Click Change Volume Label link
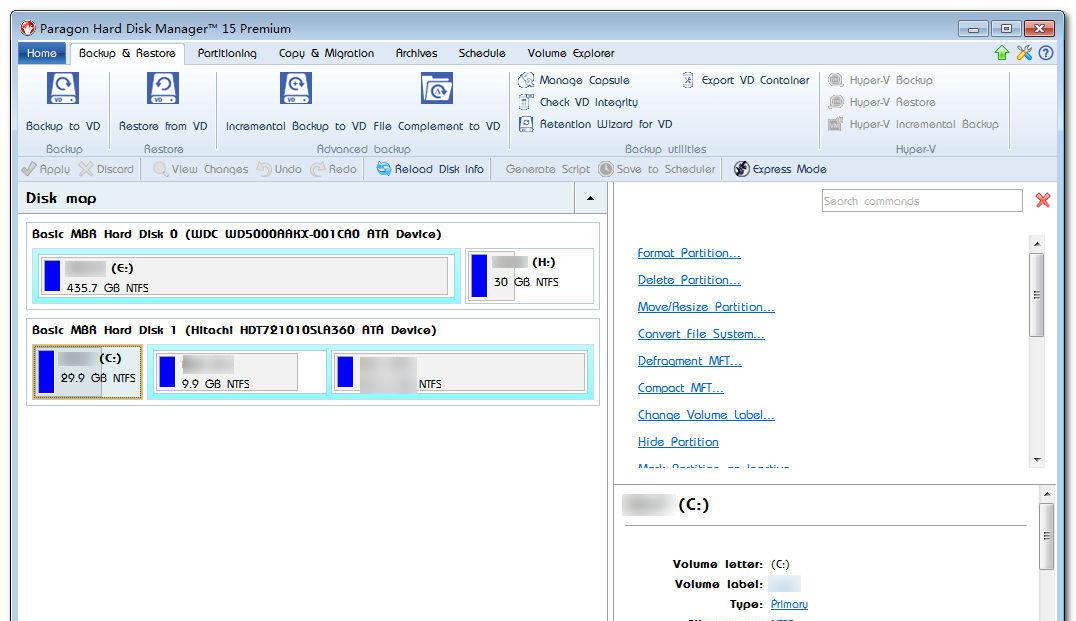Image resolution: width=1076 pixels, height=621 pixels. coord(706,415)
